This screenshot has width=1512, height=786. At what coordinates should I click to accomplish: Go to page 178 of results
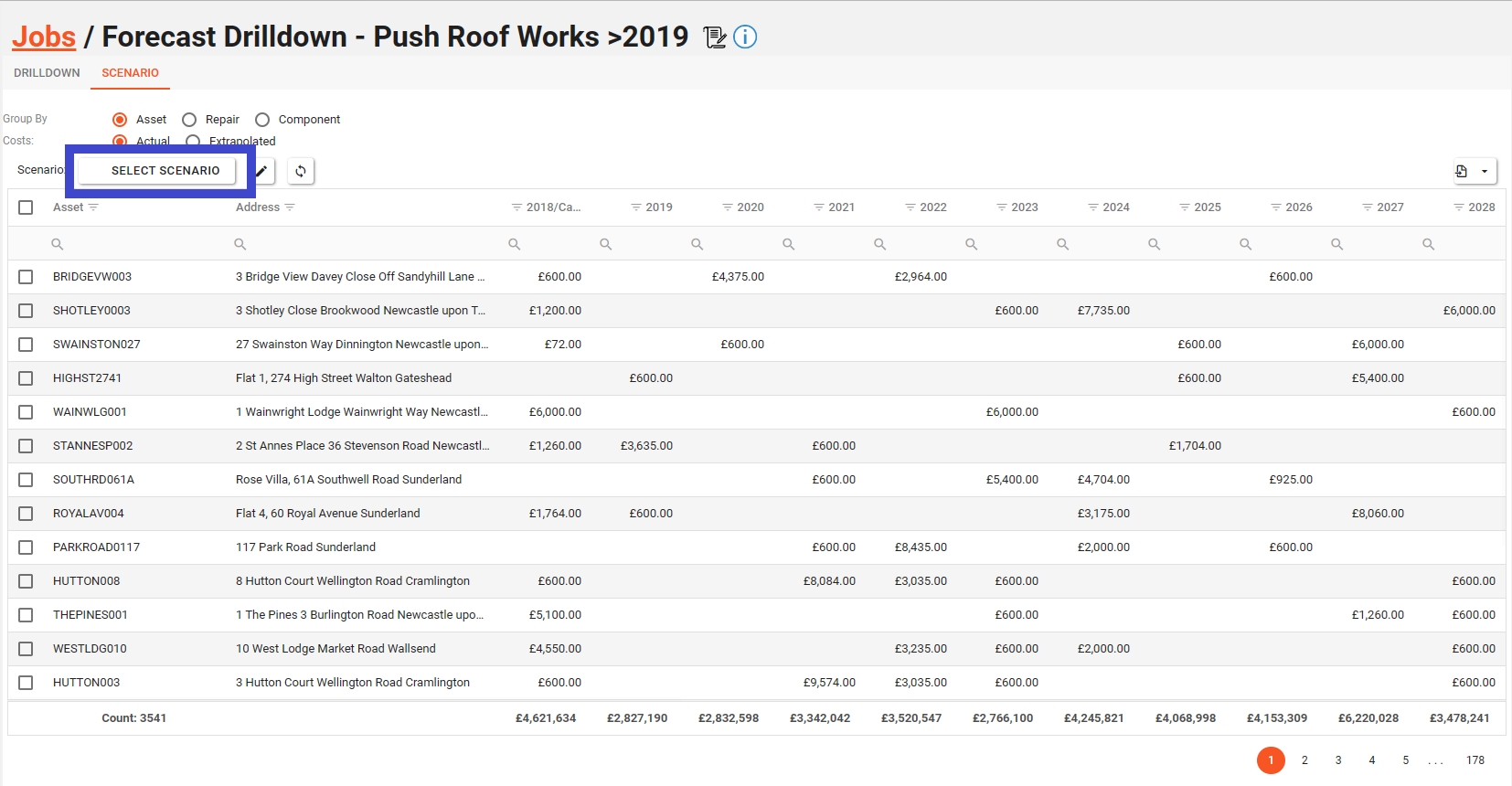[1475, 760]
